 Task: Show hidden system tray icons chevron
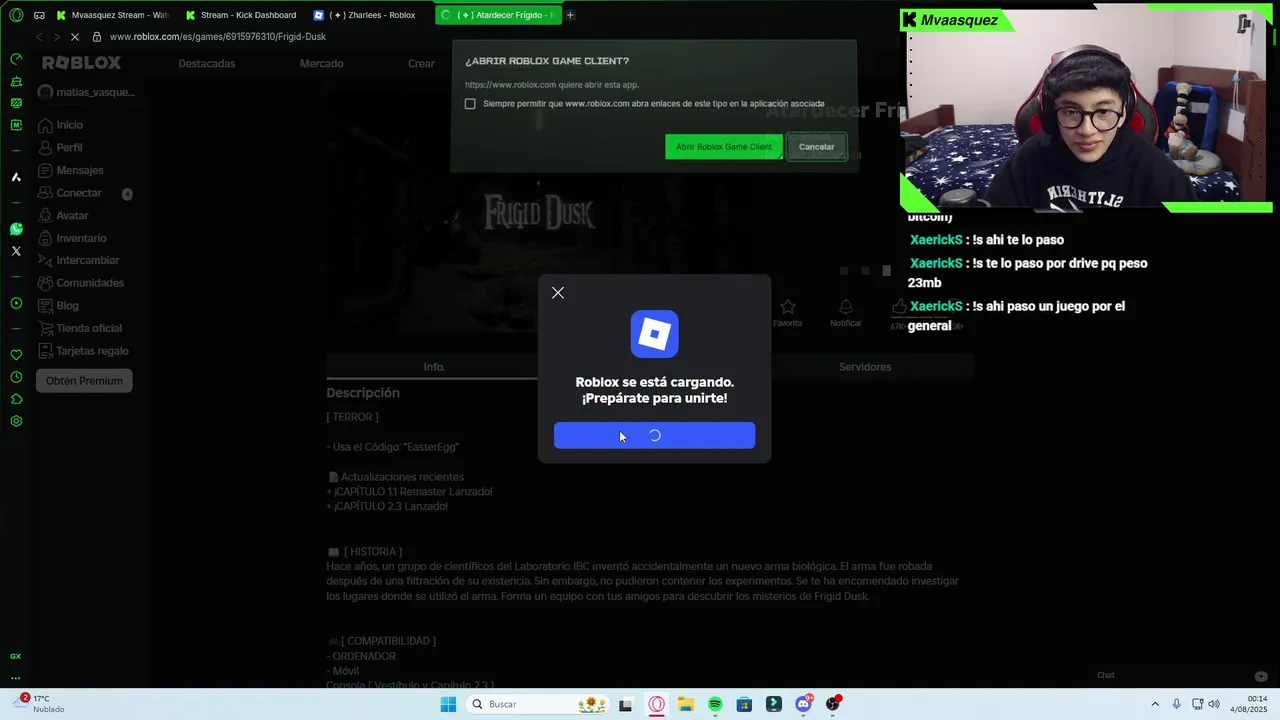pyautogui.click(x=1155, y=704)
